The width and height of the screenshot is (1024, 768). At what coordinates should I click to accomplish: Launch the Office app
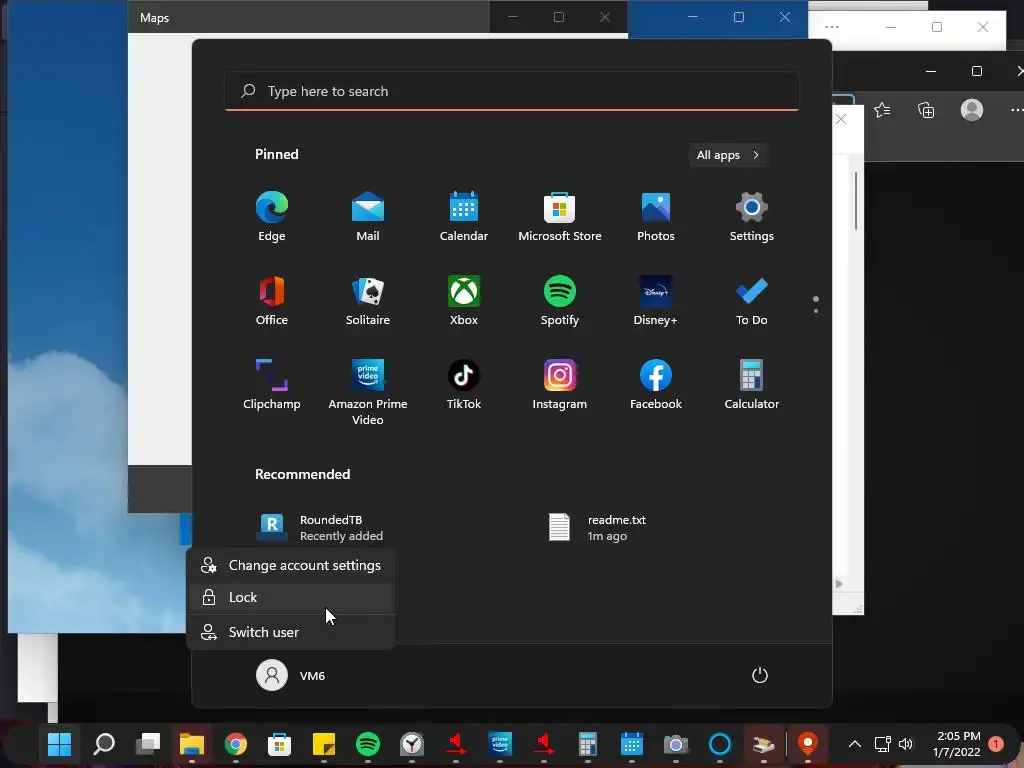(272, 300)
